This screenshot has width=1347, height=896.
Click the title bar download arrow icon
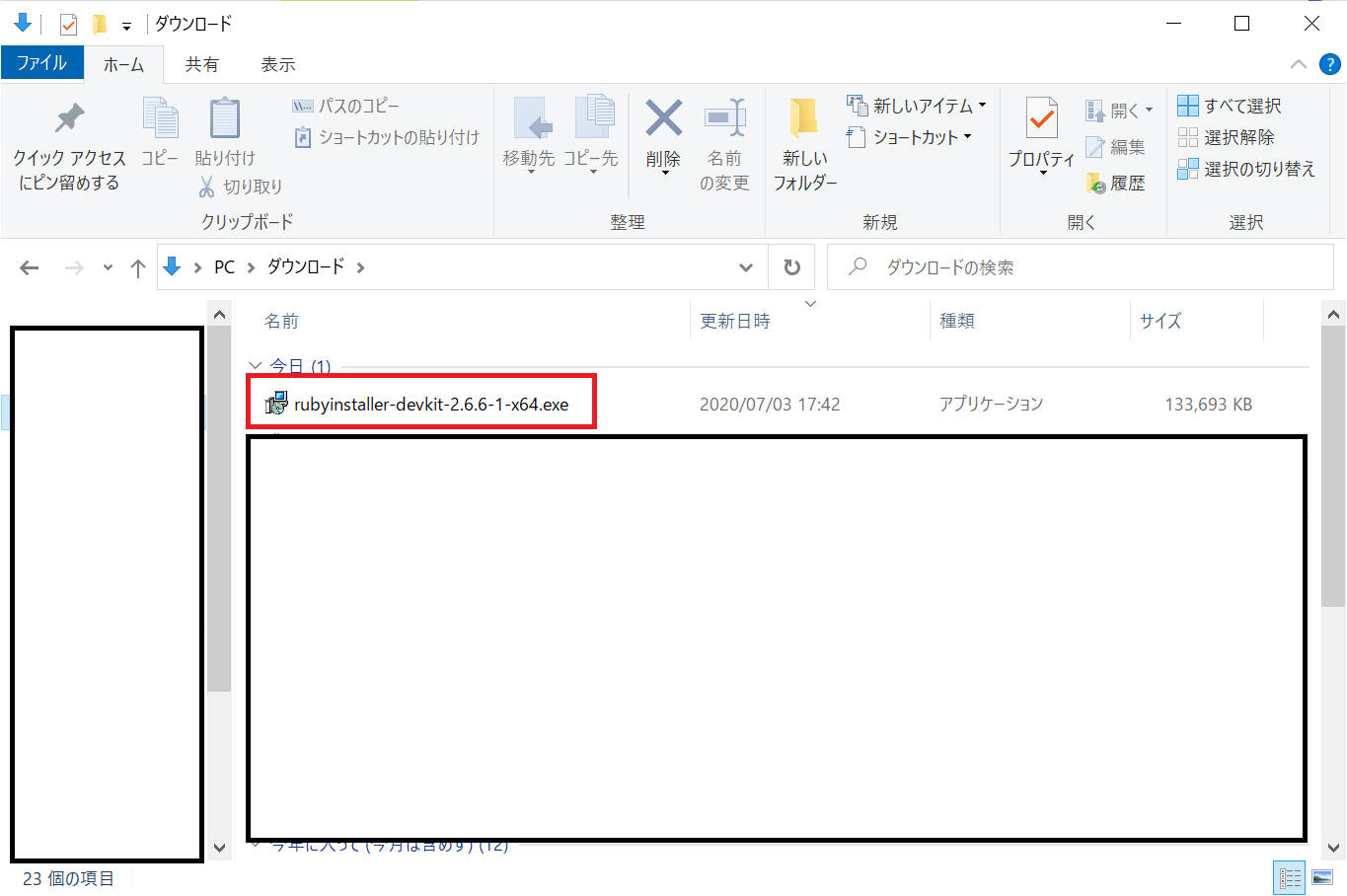[22, 22]
